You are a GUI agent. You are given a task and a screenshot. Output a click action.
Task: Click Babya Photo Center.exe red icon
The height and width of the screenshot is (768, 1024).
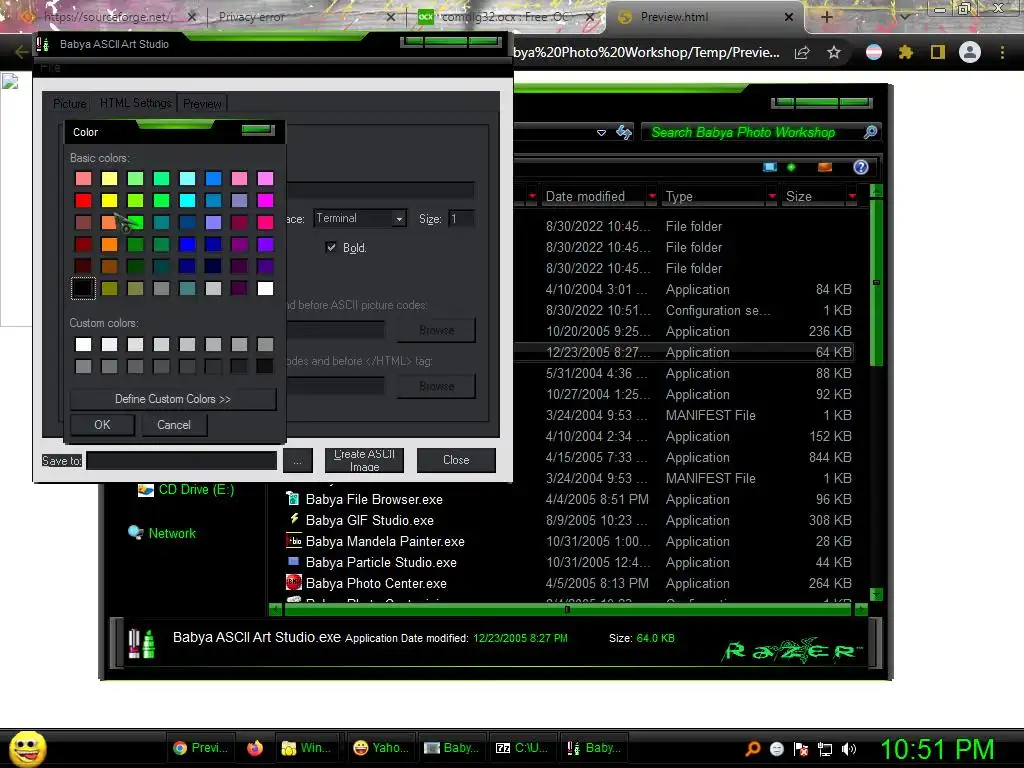click(293, 583)
